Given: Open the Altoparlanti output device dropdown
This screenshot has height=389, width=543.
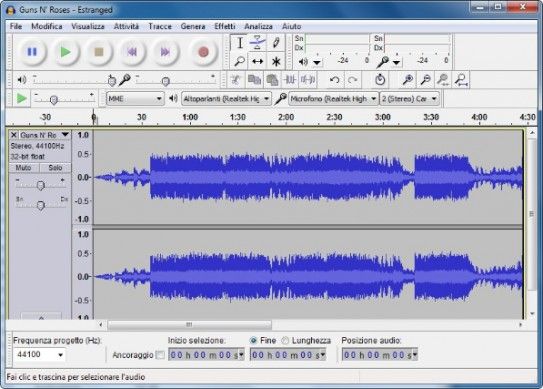Looking at the screenshot, I should coord(226,99).
